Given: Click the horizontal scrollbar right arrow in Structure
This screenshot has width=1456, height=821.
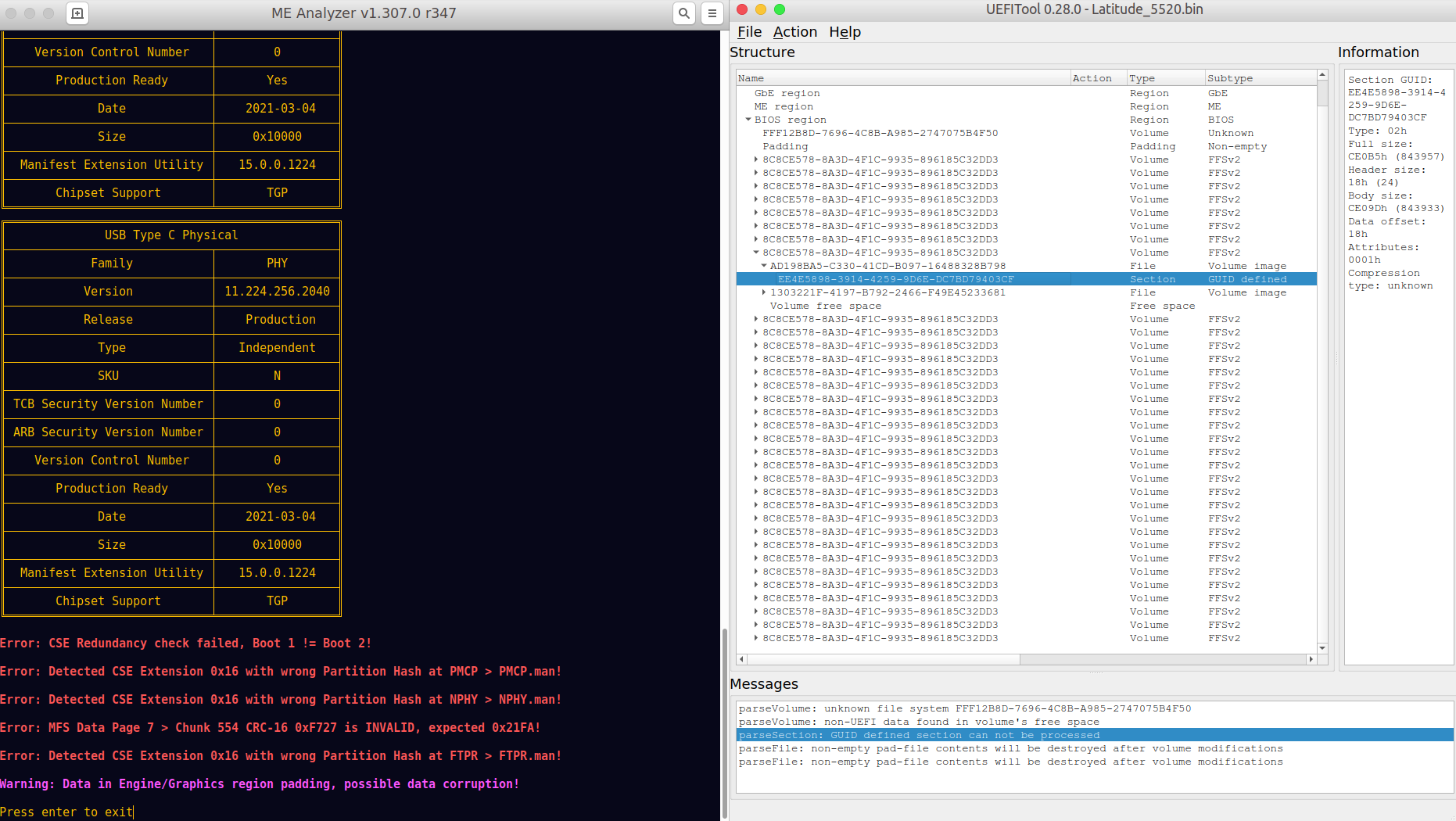Looking at the screenshot, I should click(x=1311, y=659).
